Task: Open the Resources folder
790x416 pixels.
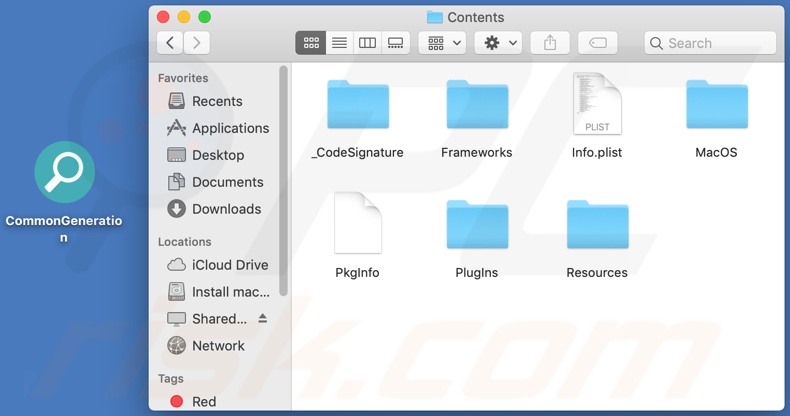Action: (597, 225)
